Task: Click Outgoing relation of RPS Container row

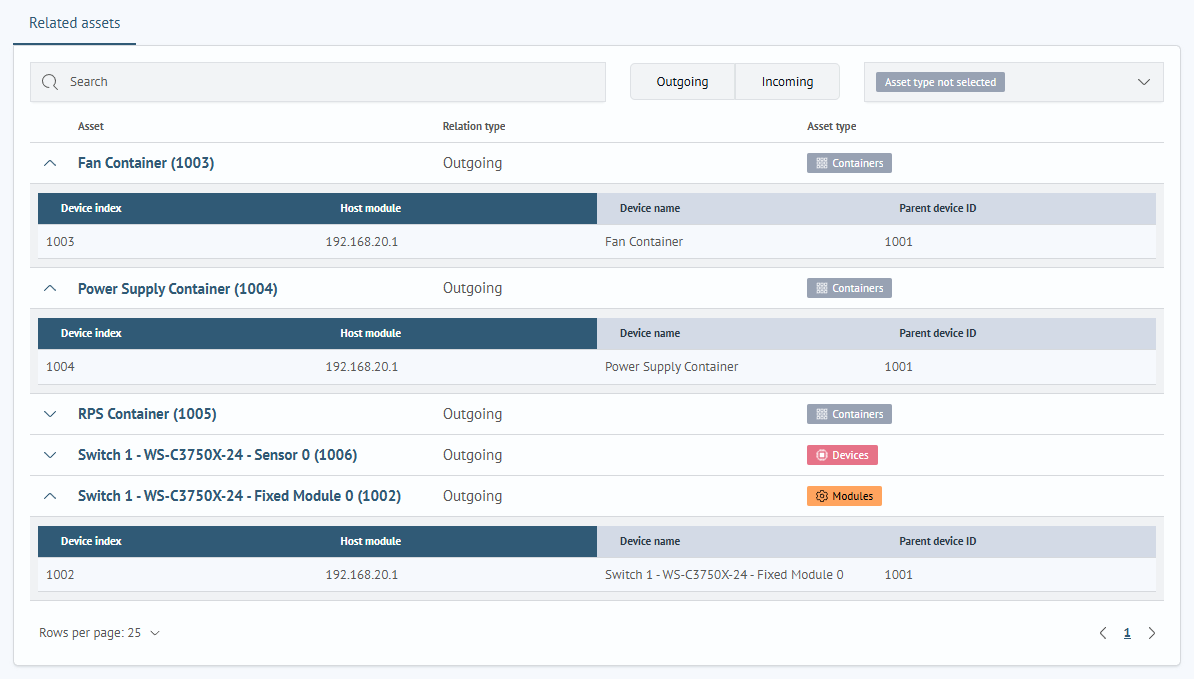Action: coord(472,414)
